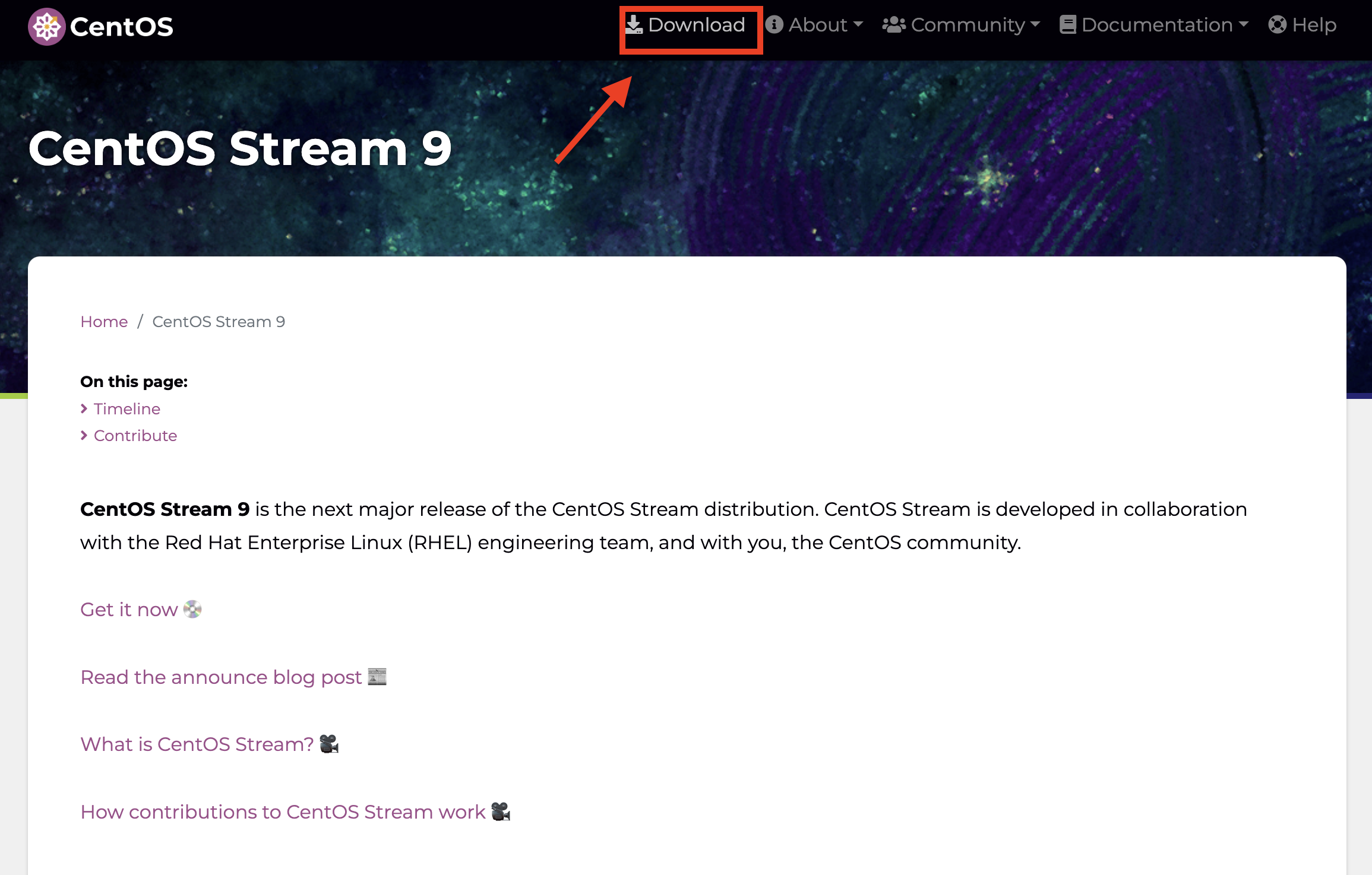Jump to the Contribute section link
The image size is (1372, 875).
coord(135,436)
